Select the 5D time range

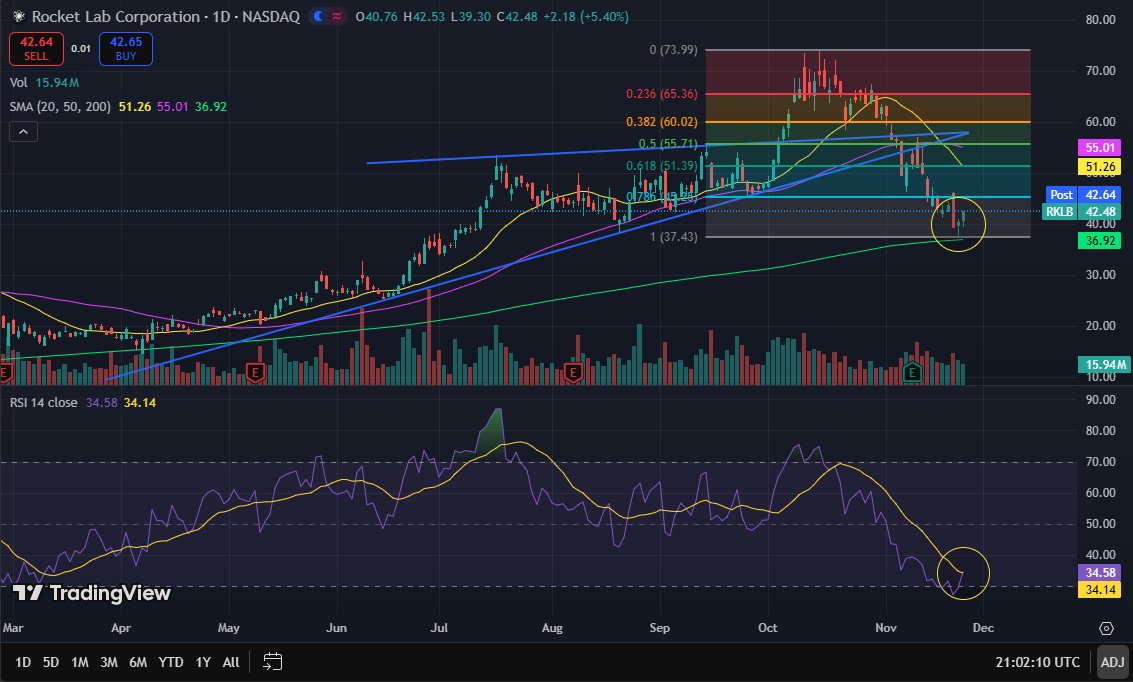click(51, 662)
